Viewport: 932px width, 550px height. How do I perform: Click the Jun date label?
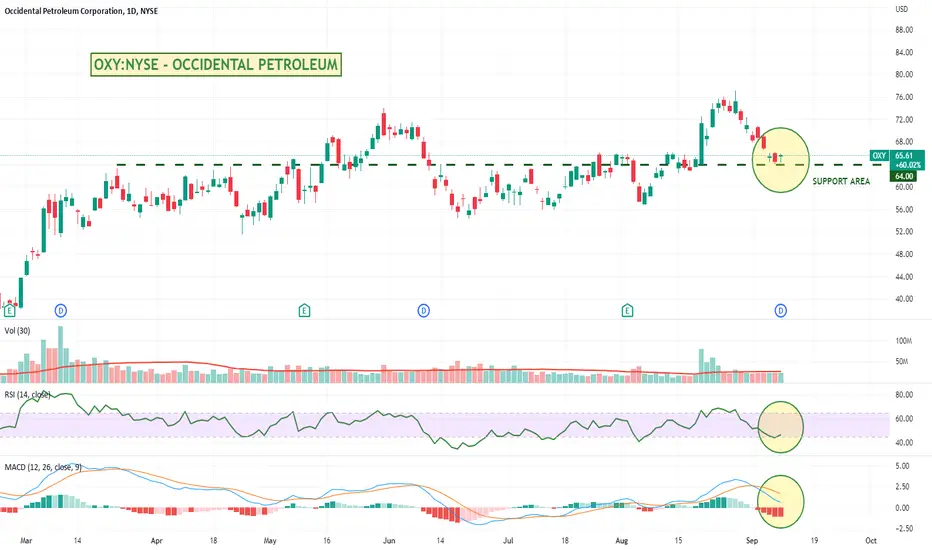tap(389, 540)
